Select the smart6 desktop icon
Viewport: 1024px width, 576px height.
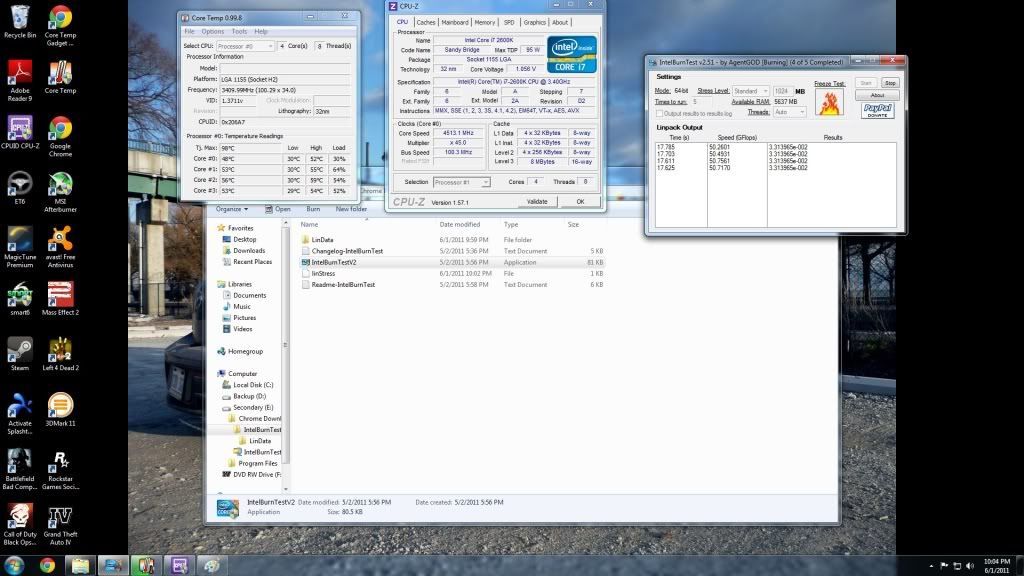(20, 299)
